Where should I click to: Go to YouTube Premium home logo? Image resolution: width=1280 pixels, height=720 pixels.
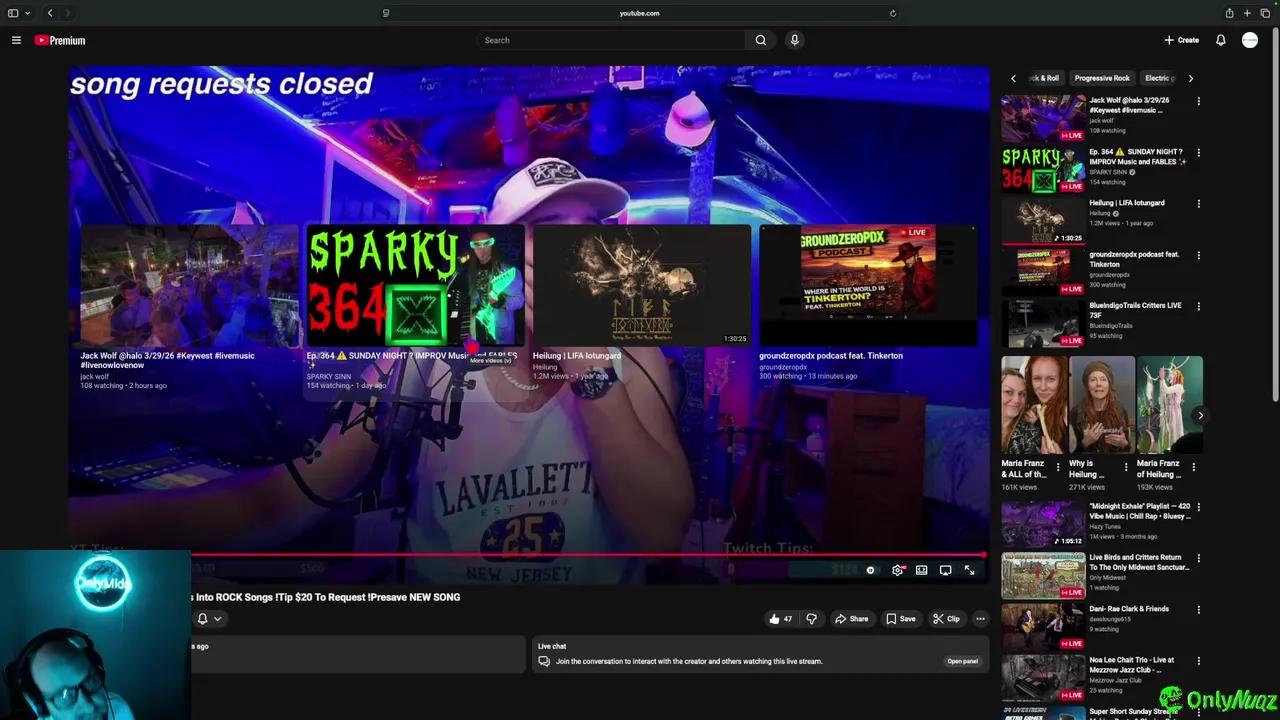(60, 40)
